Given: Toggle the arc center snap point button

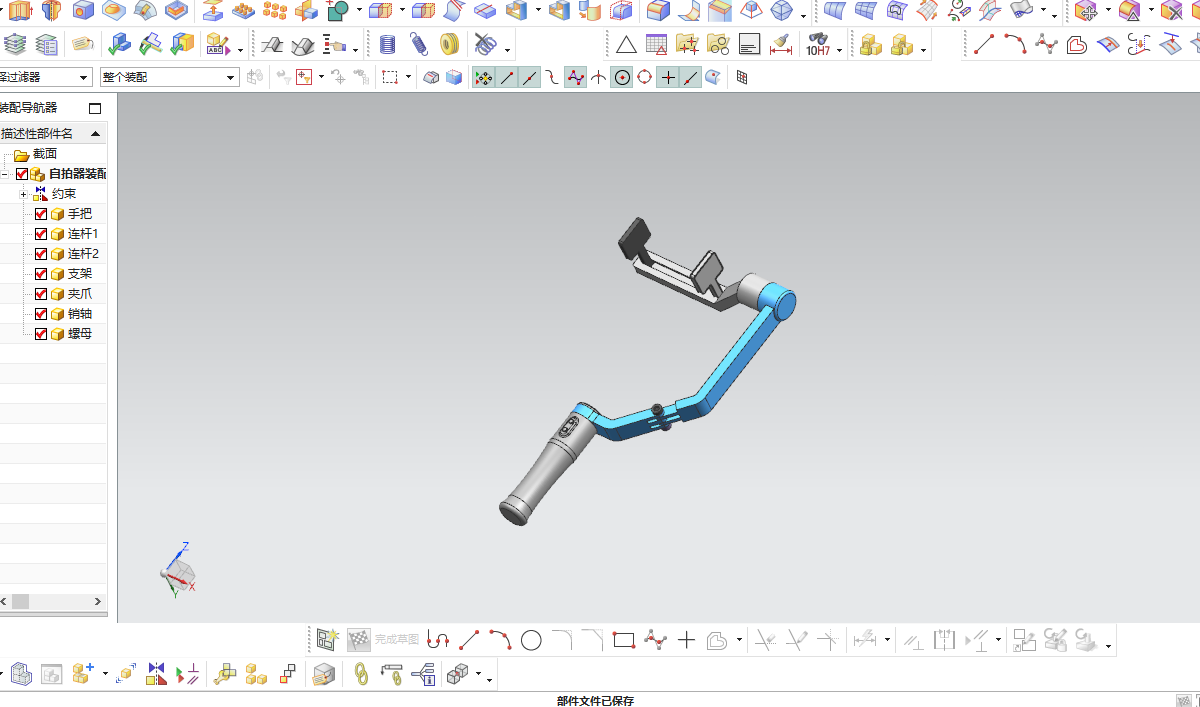Looking at the screenshot, I should pyautogui.click(x=622, y=77).
